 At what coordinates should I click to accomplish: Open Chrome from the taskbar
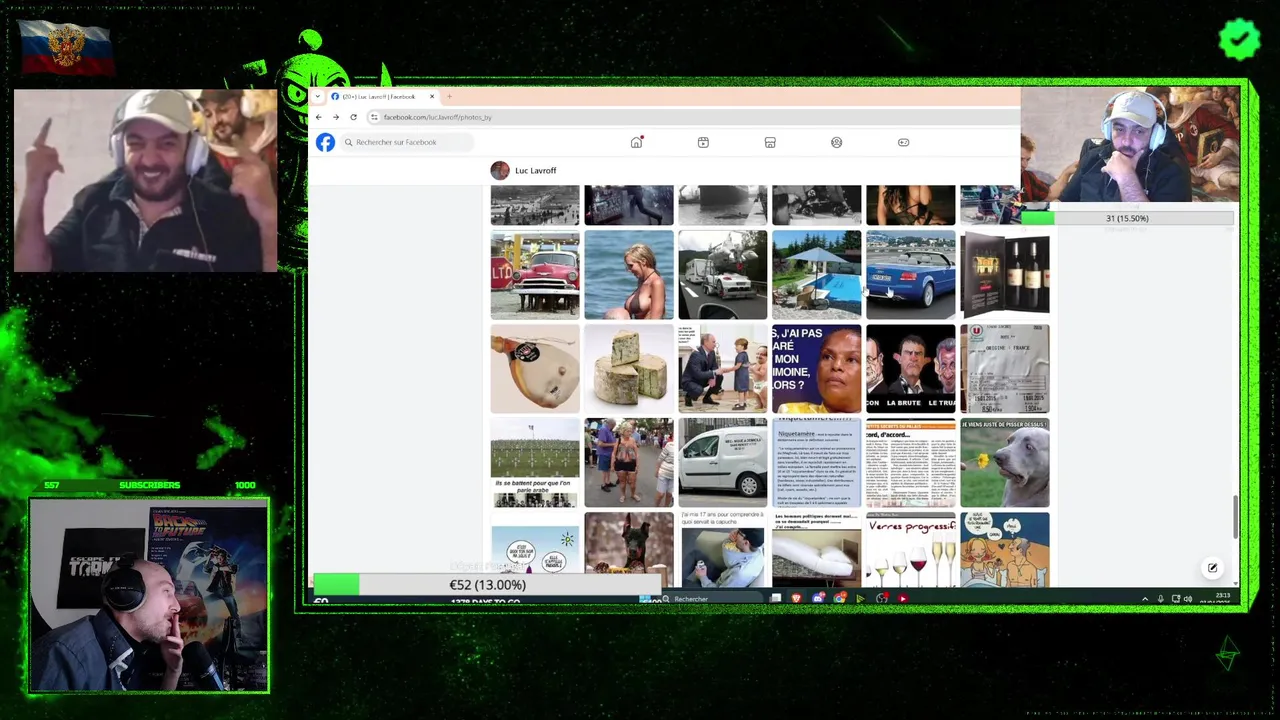click(x=839, y=599)
